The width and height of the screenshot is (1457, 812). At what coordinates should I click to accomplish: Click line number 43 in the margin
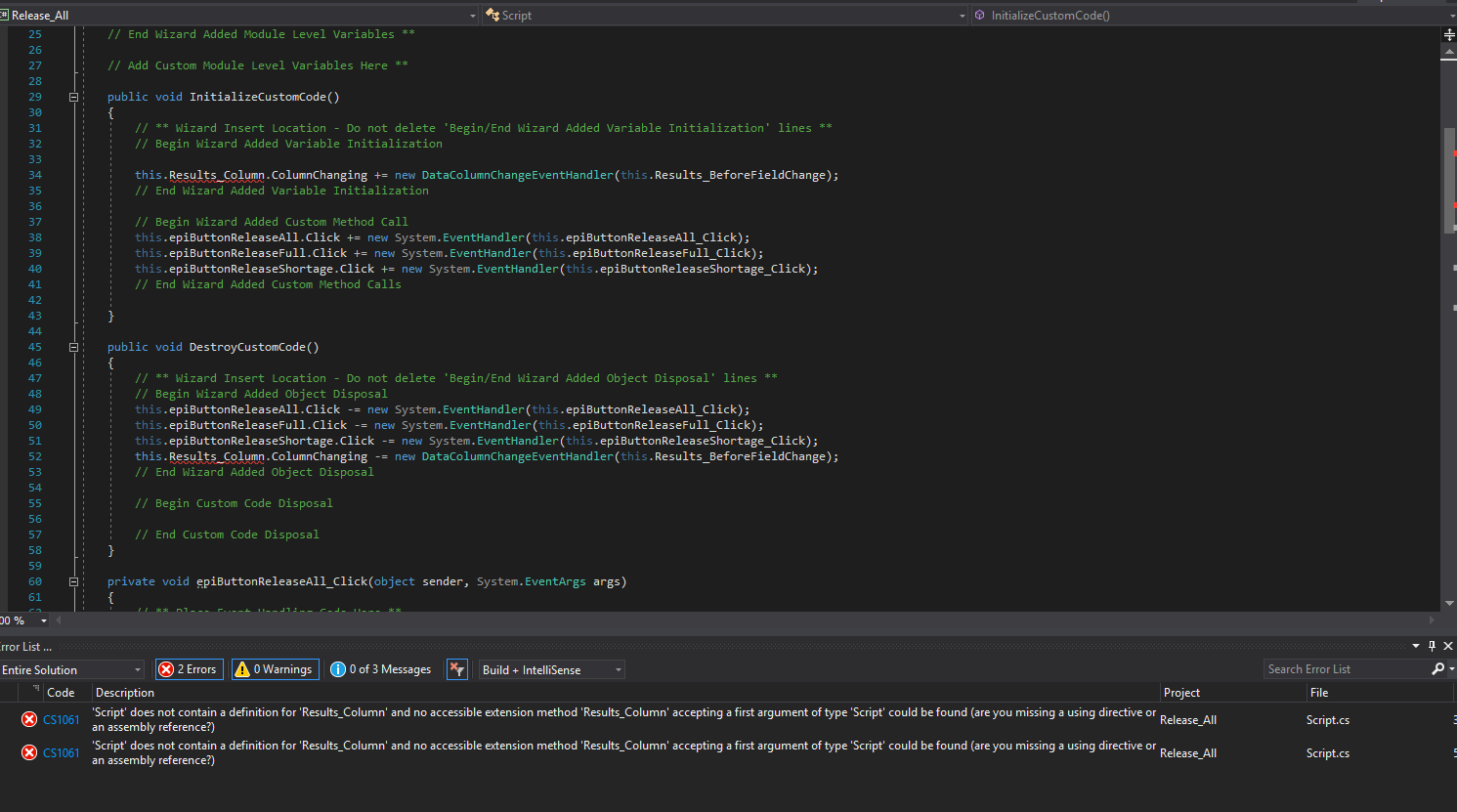pyautogui.click(x=35, y=316)
